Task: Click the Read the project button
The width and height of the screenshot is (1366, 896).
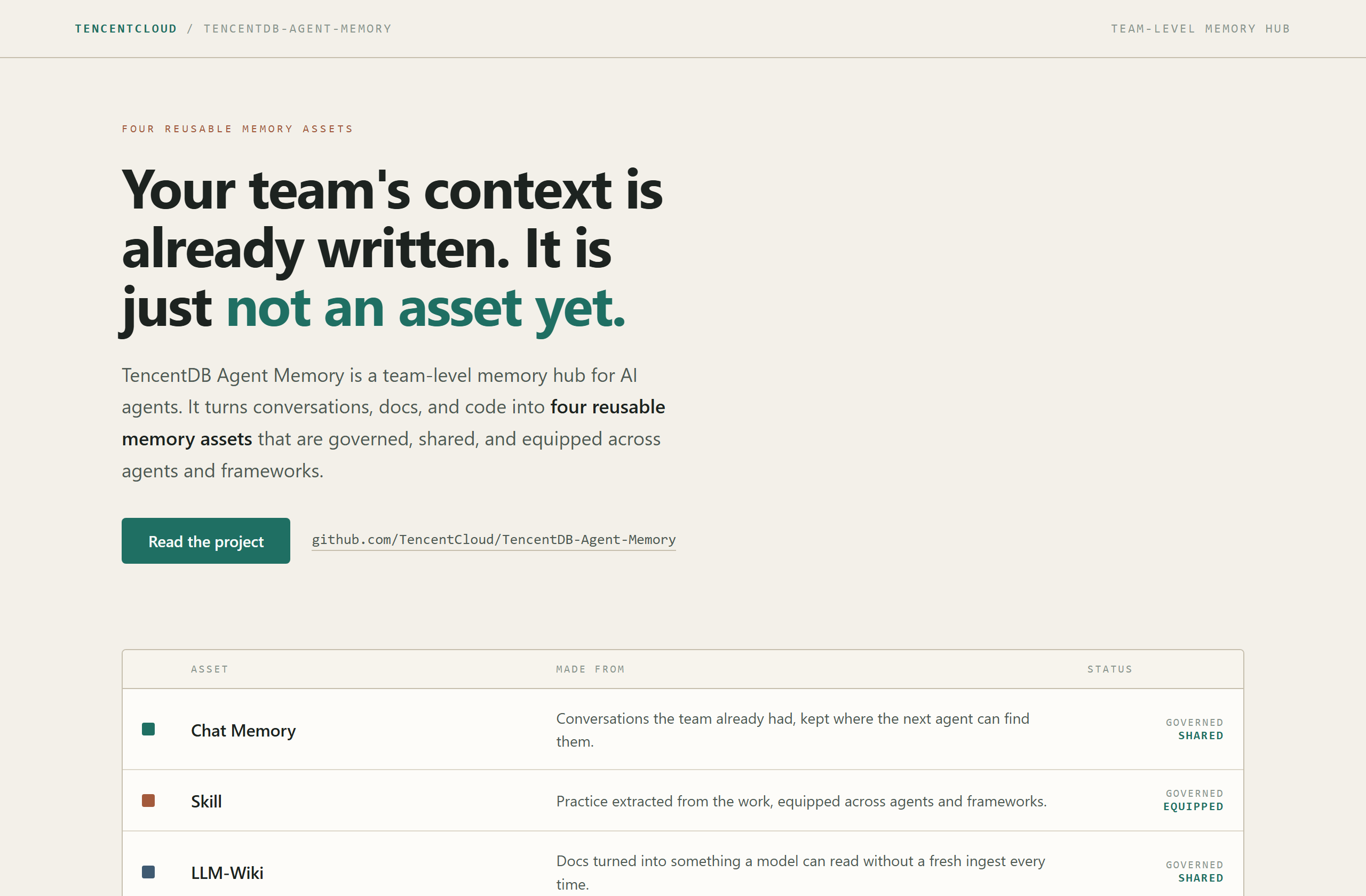Action: (x=205, y=541)
